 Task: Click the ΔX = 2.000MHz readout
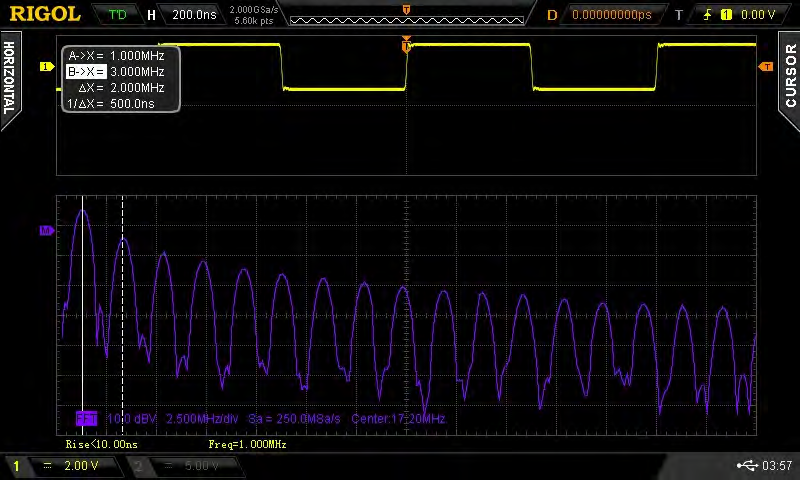point(121,88)
